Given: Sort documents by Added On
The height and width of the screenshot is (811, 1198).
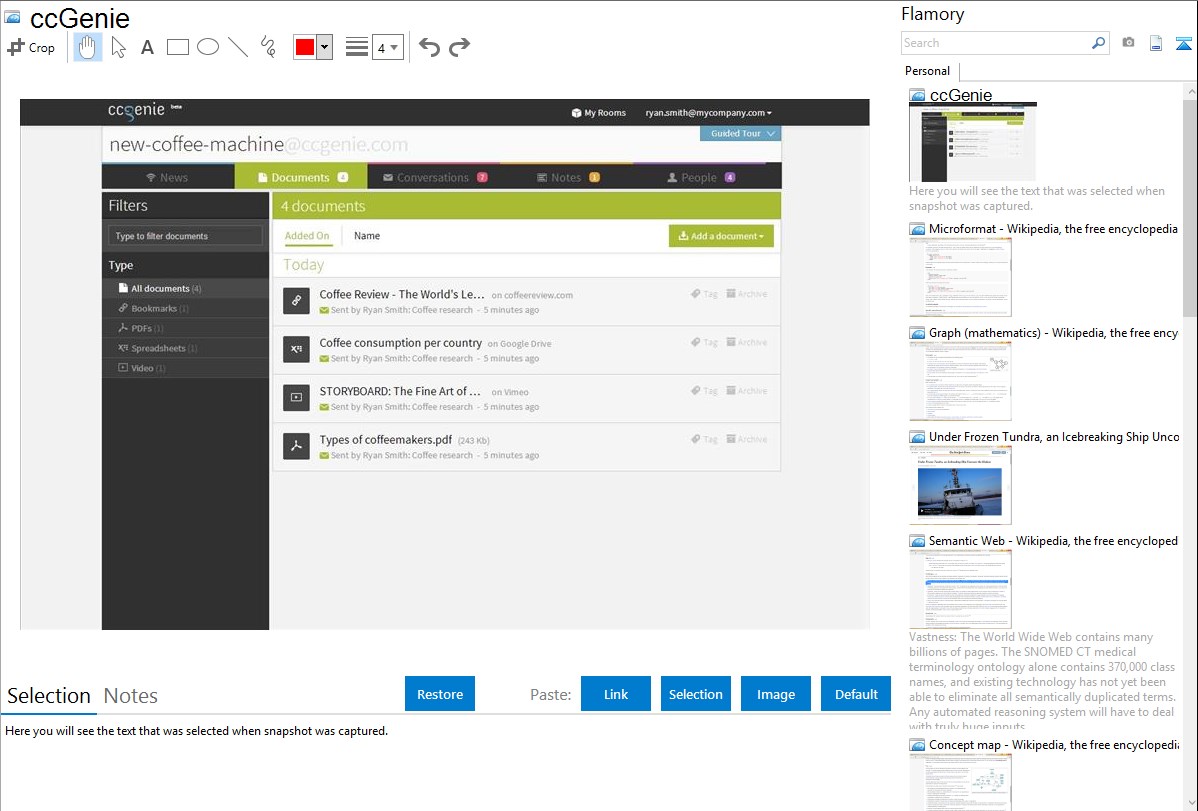Looking at the screenshot, I should point(307,235).
